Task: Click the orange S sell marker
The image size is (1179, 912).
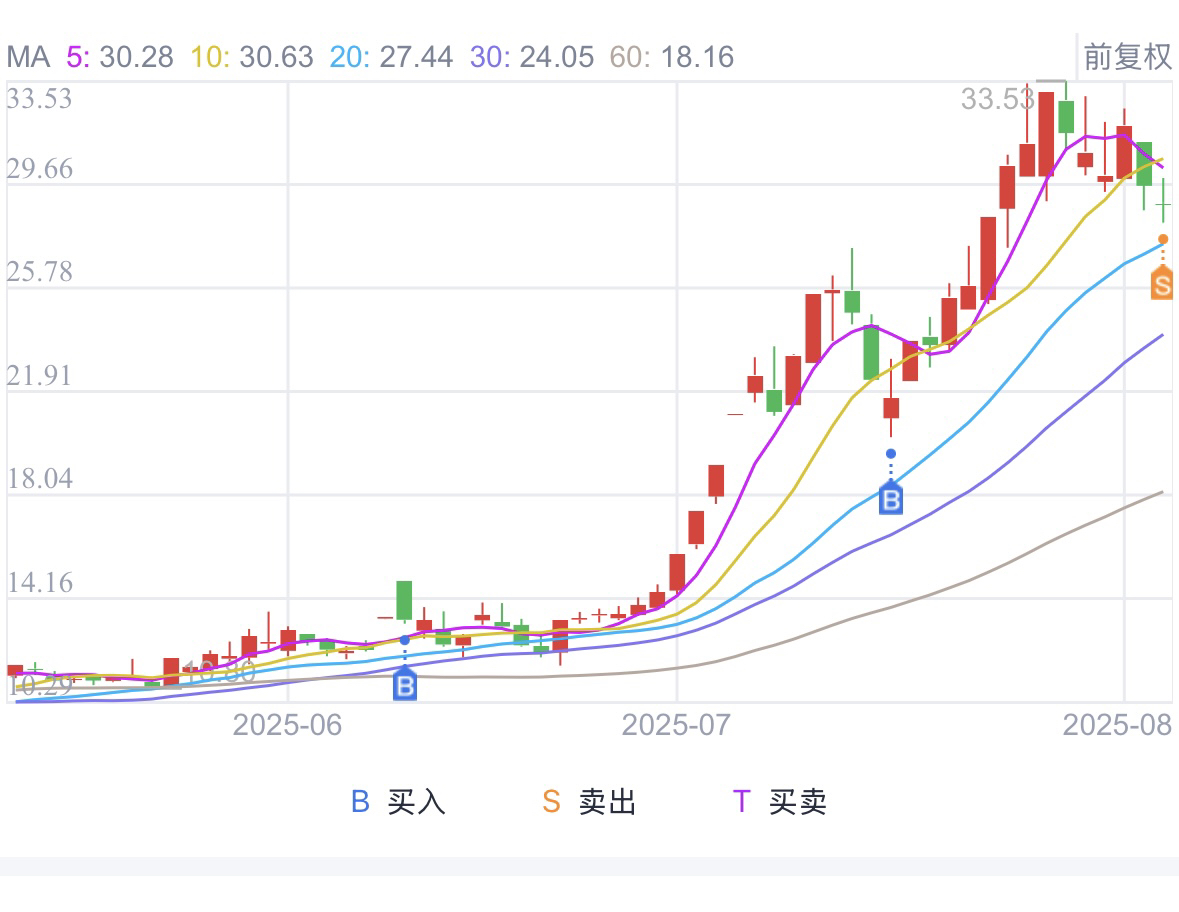Action: 1162,284
